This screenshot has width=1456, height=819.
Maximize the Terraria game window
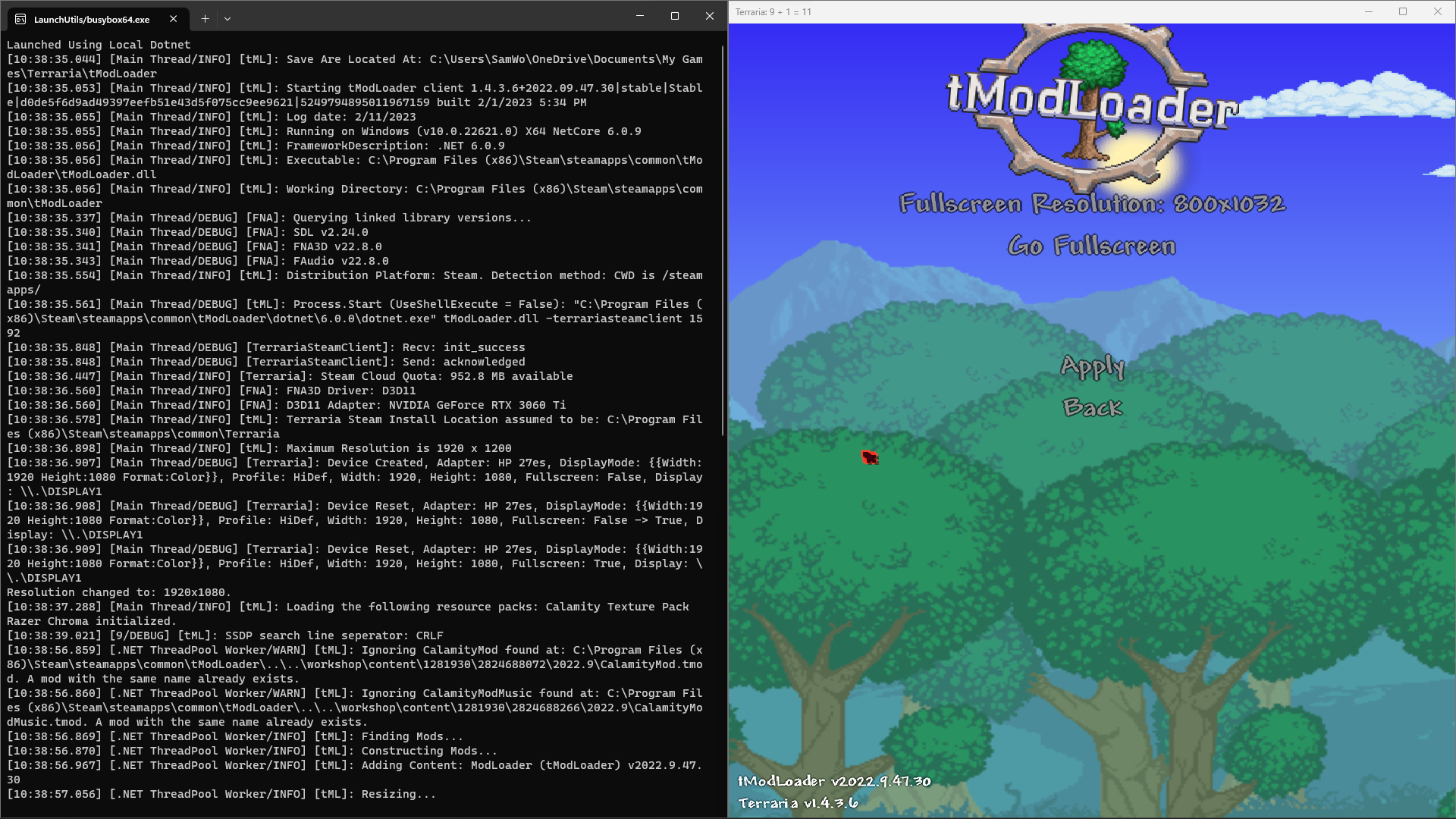1403,11
